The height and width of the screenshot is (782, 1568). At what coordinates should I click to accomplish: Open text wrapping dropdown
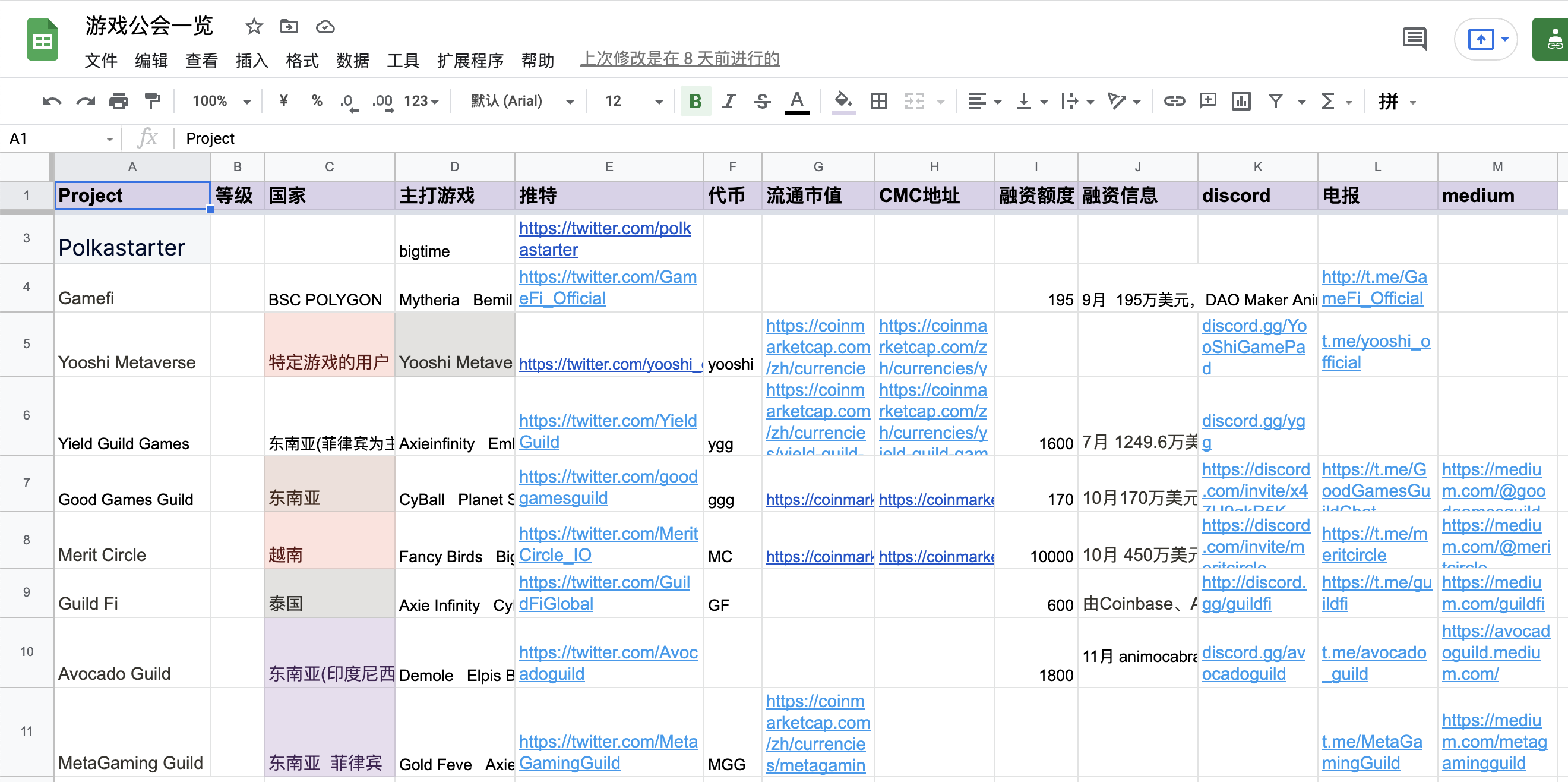tap(1077, 101)
